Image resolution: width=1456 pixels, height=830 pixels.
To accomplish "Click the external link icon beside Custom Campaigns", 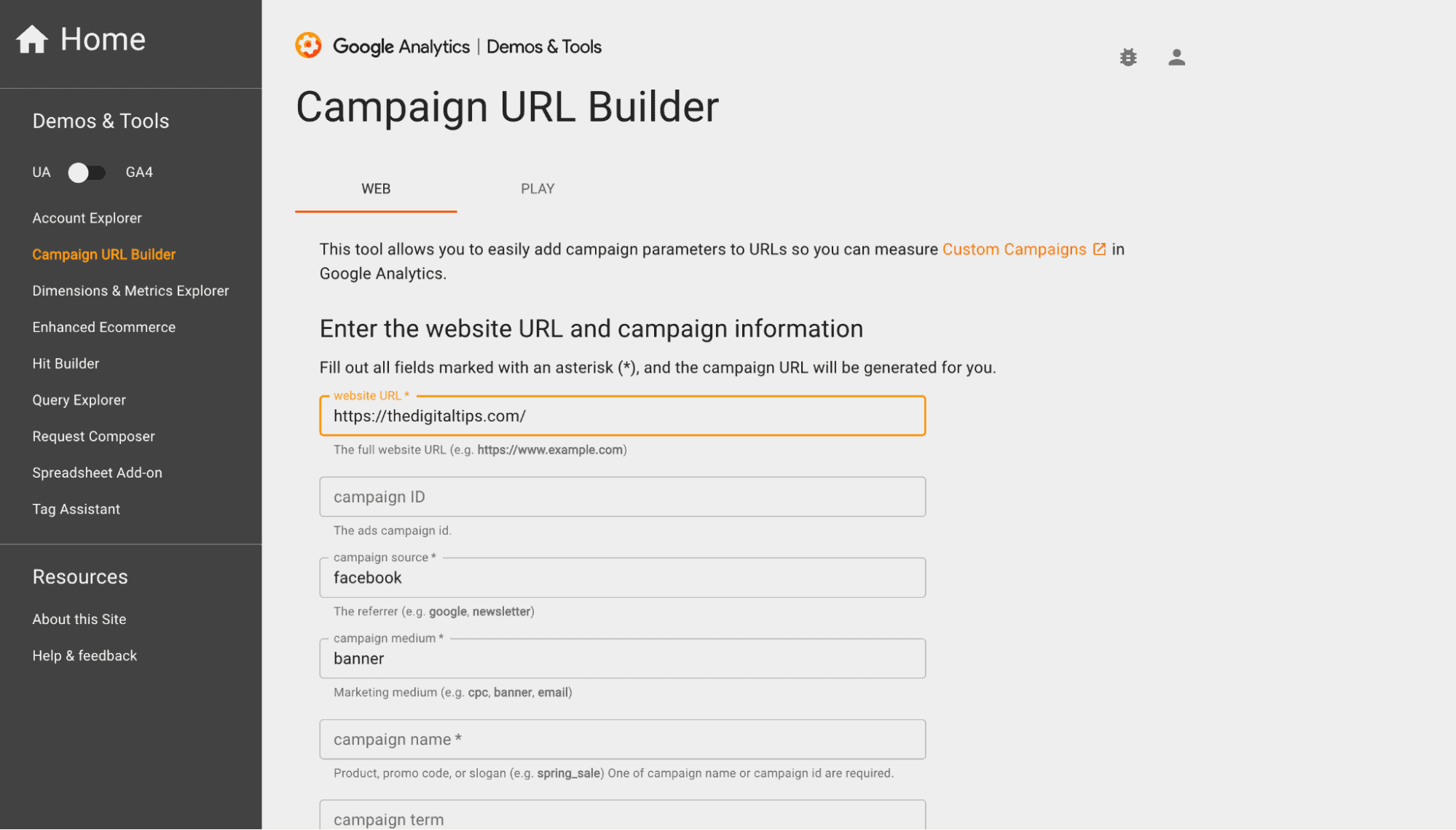I will pos(1099,249).
